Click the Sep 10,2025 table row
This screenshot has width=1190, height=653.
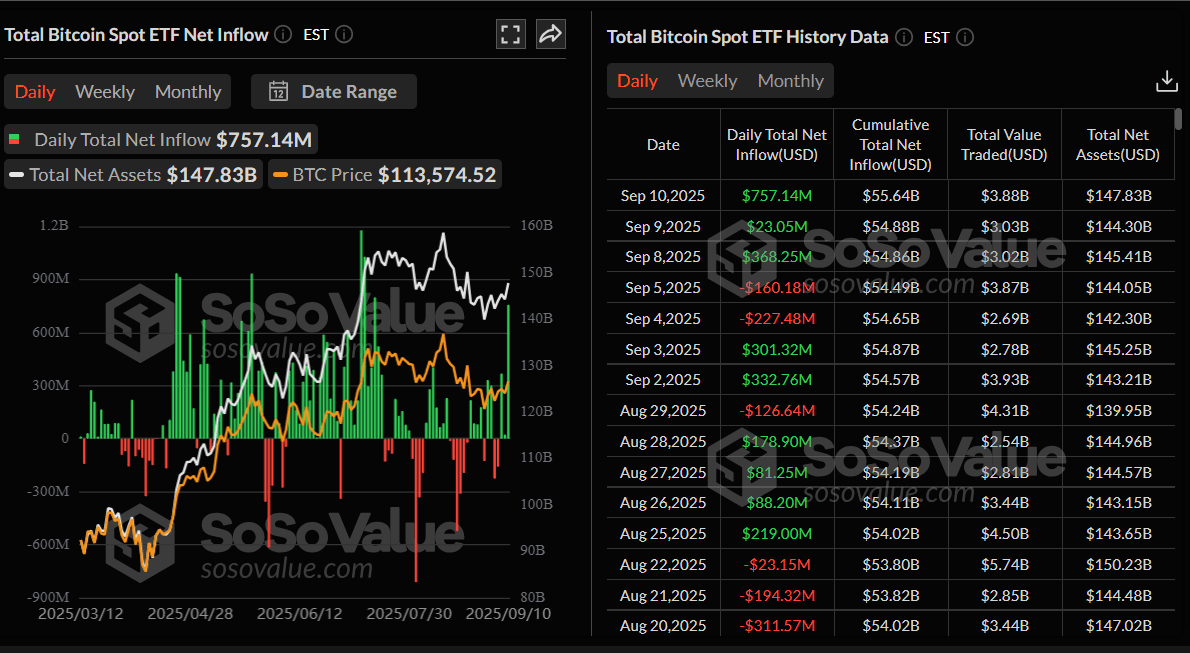[x=890, y=196]
